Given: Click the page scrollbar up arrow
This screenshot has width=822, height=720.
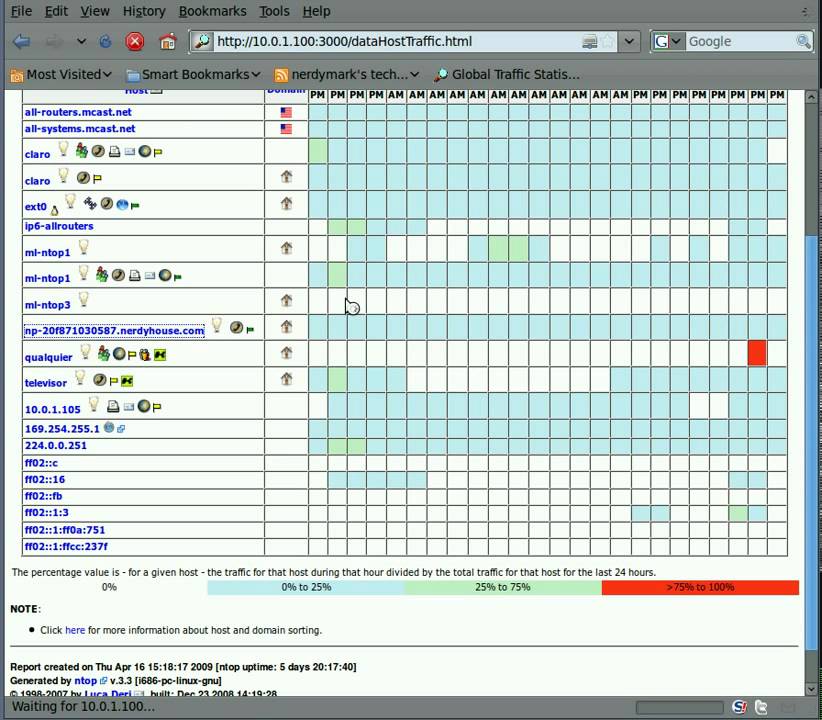Looking at the screenshot, I should tap(811, 97).
